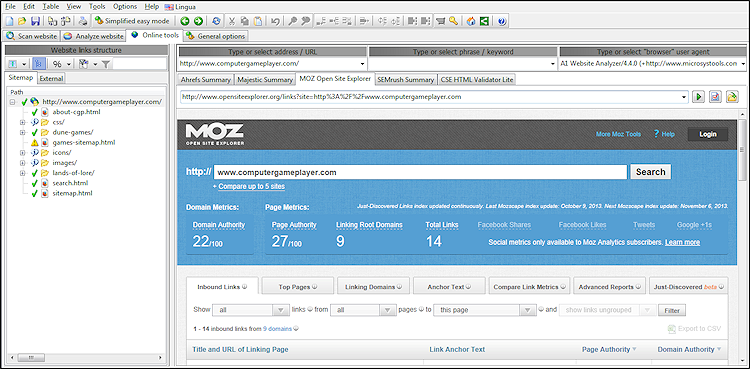Click the green Go play icon beside URL
Image resolution: width=750 pixels, height=369 pixels.
pyautogui.click(x=698, y=97)
